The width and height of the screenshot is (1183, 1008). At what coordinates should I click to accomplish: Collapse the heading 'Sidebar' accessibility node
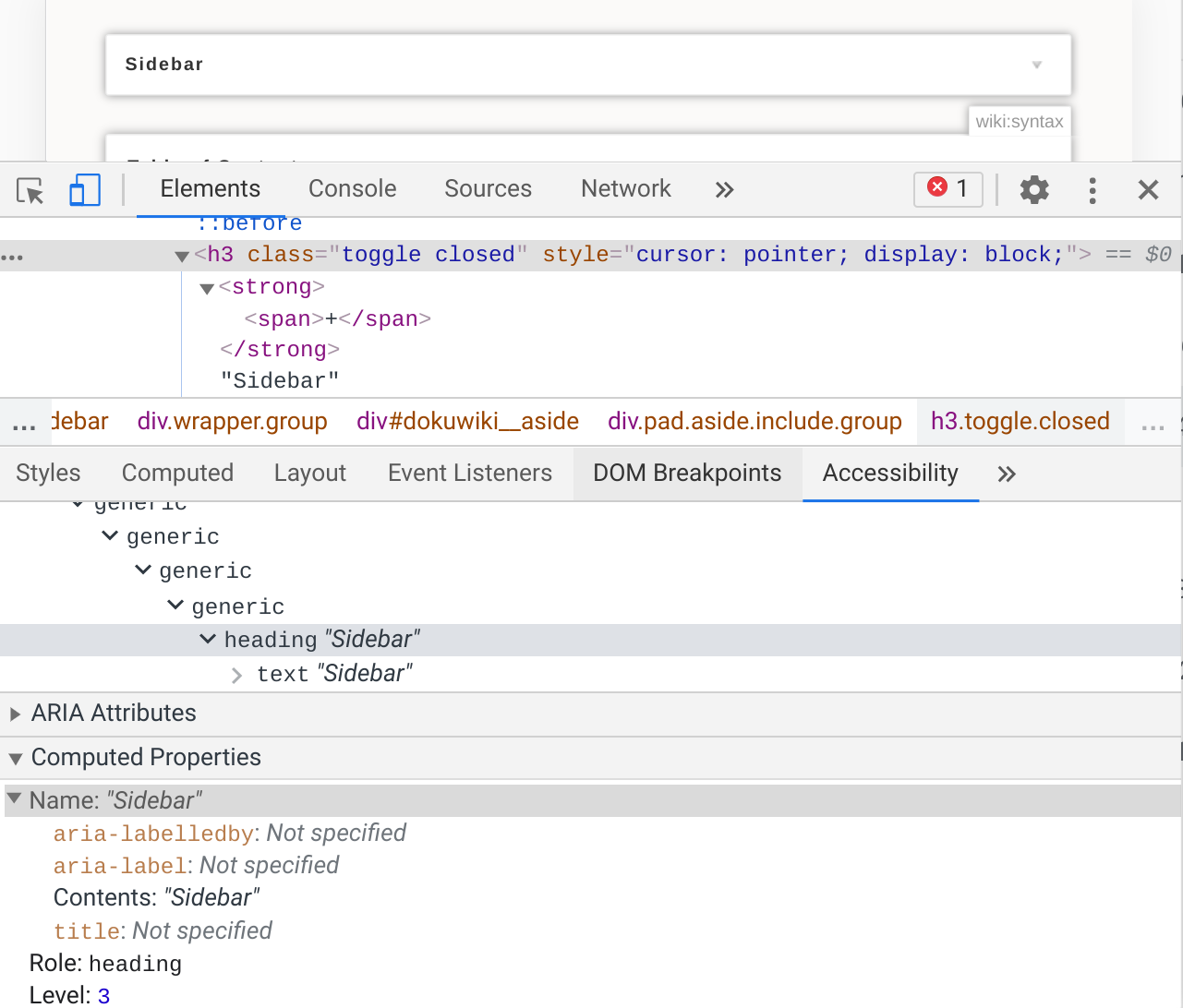pyautogui.click(x=207, y=638)
